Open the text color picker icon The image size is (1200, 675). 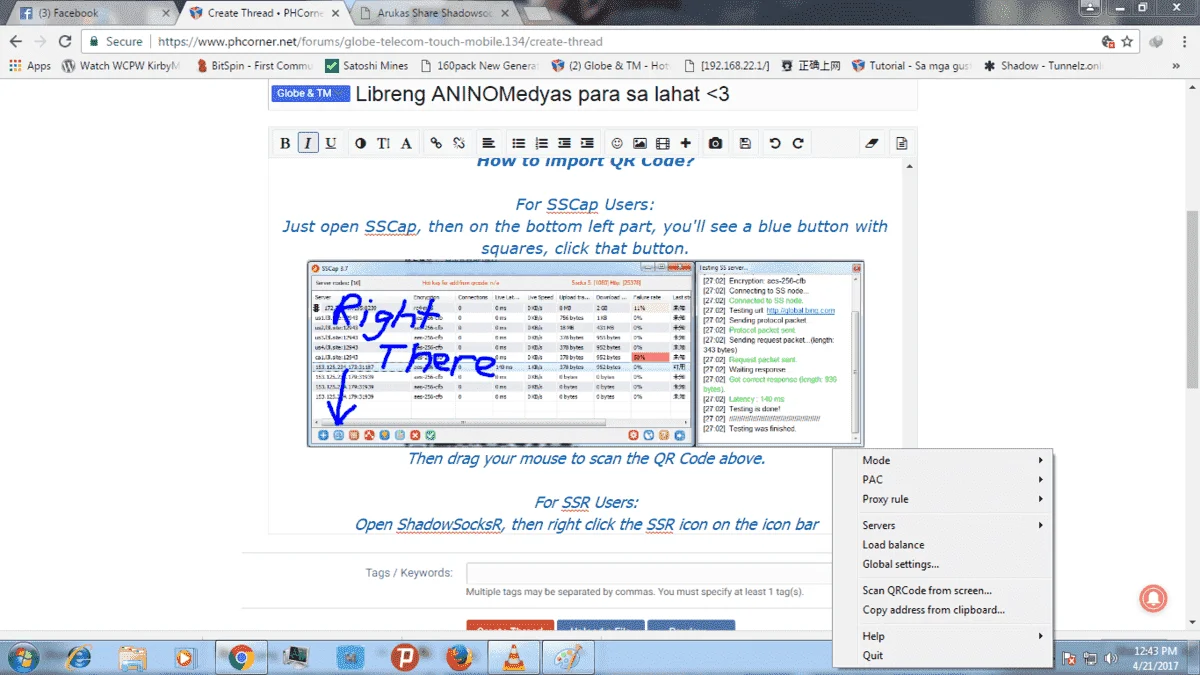tap(360, 143)
